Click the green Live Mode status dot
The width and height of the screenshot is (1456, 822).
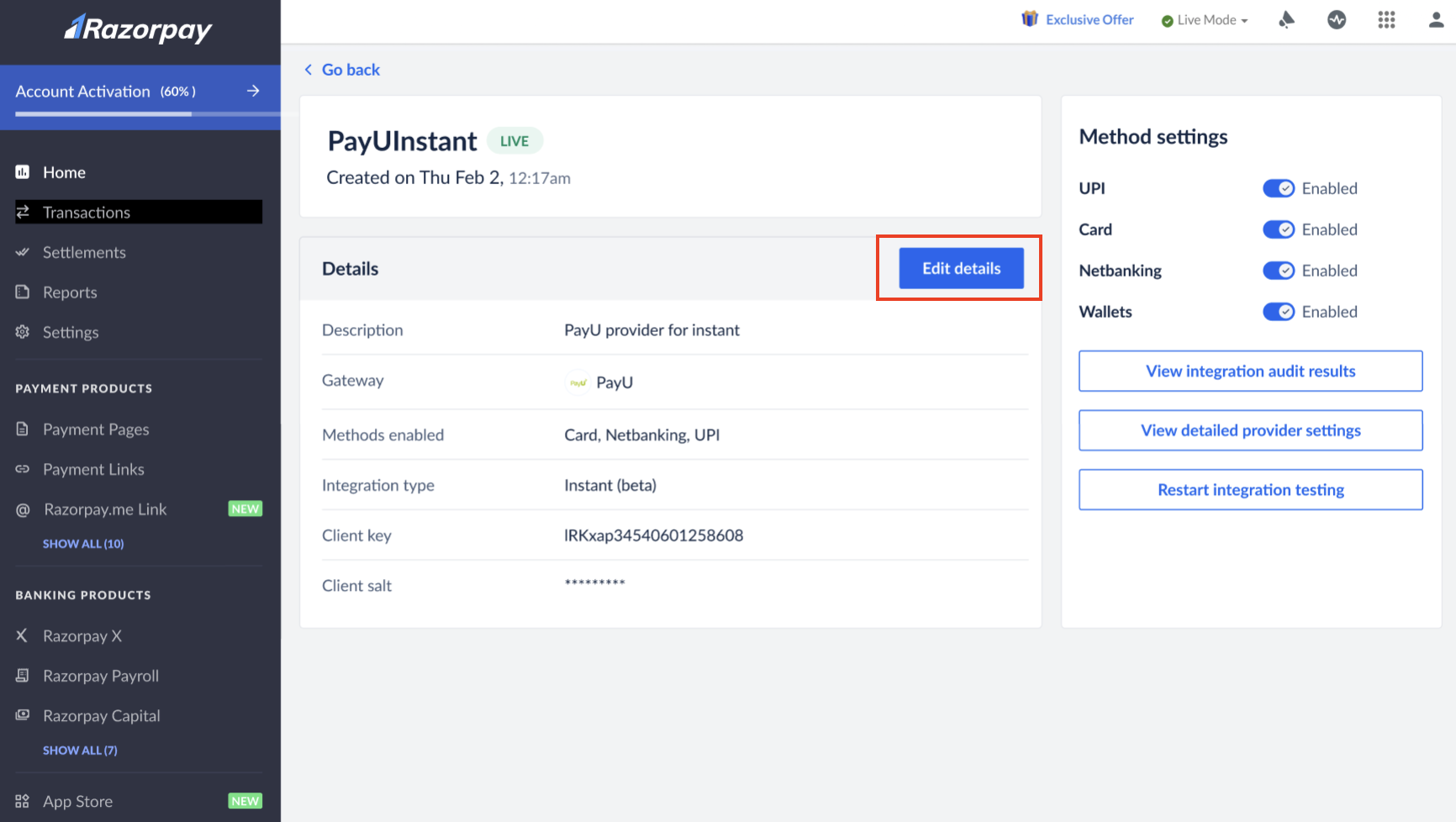[x=1167, y=21]
